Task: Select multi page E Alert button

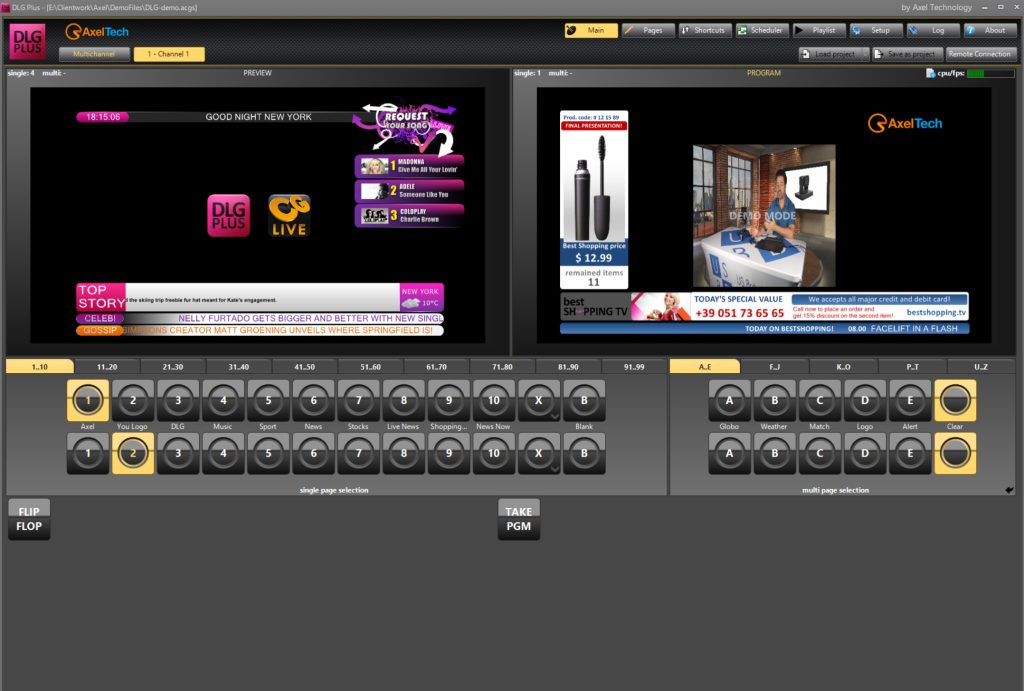Action: pos(910,400)
